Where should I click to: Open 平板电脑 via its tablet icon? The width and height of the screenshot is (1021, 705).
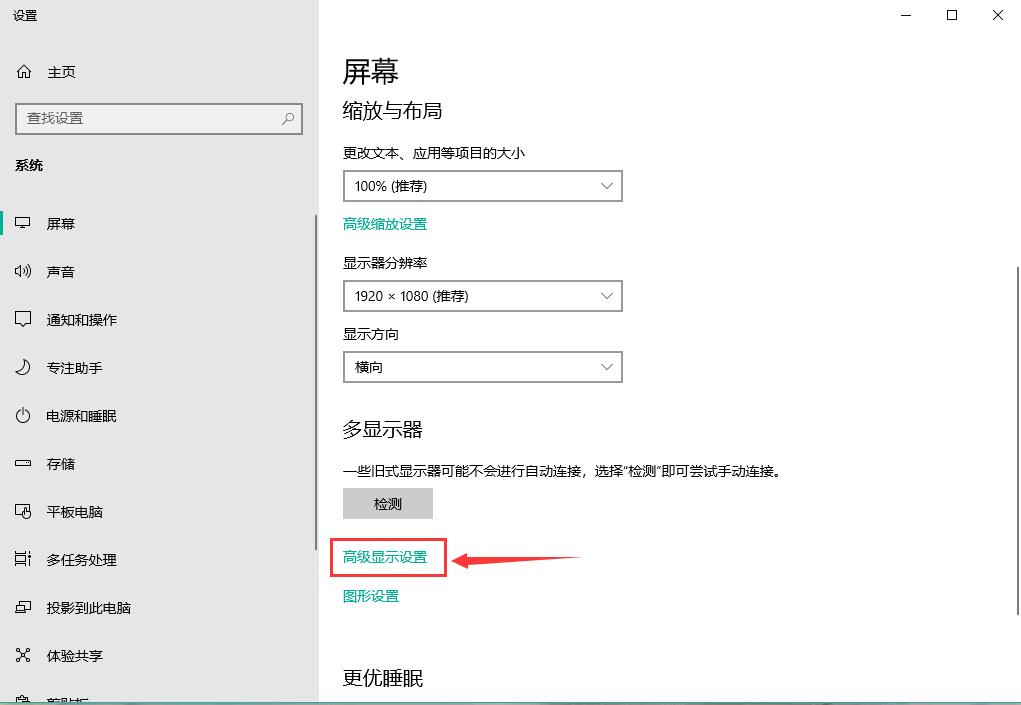(23, 512)
